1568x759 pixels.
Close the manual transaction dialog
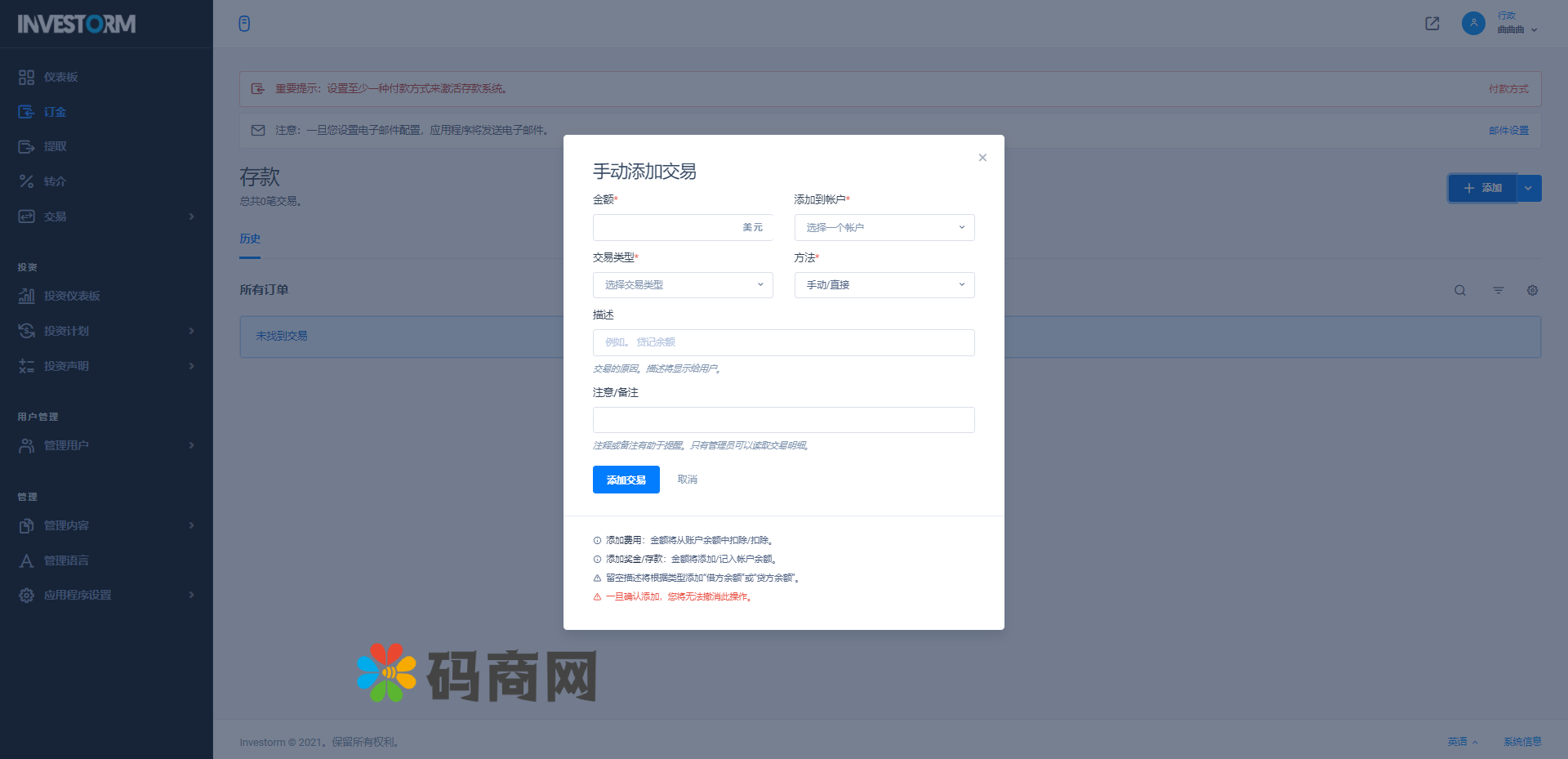[982, 158]
